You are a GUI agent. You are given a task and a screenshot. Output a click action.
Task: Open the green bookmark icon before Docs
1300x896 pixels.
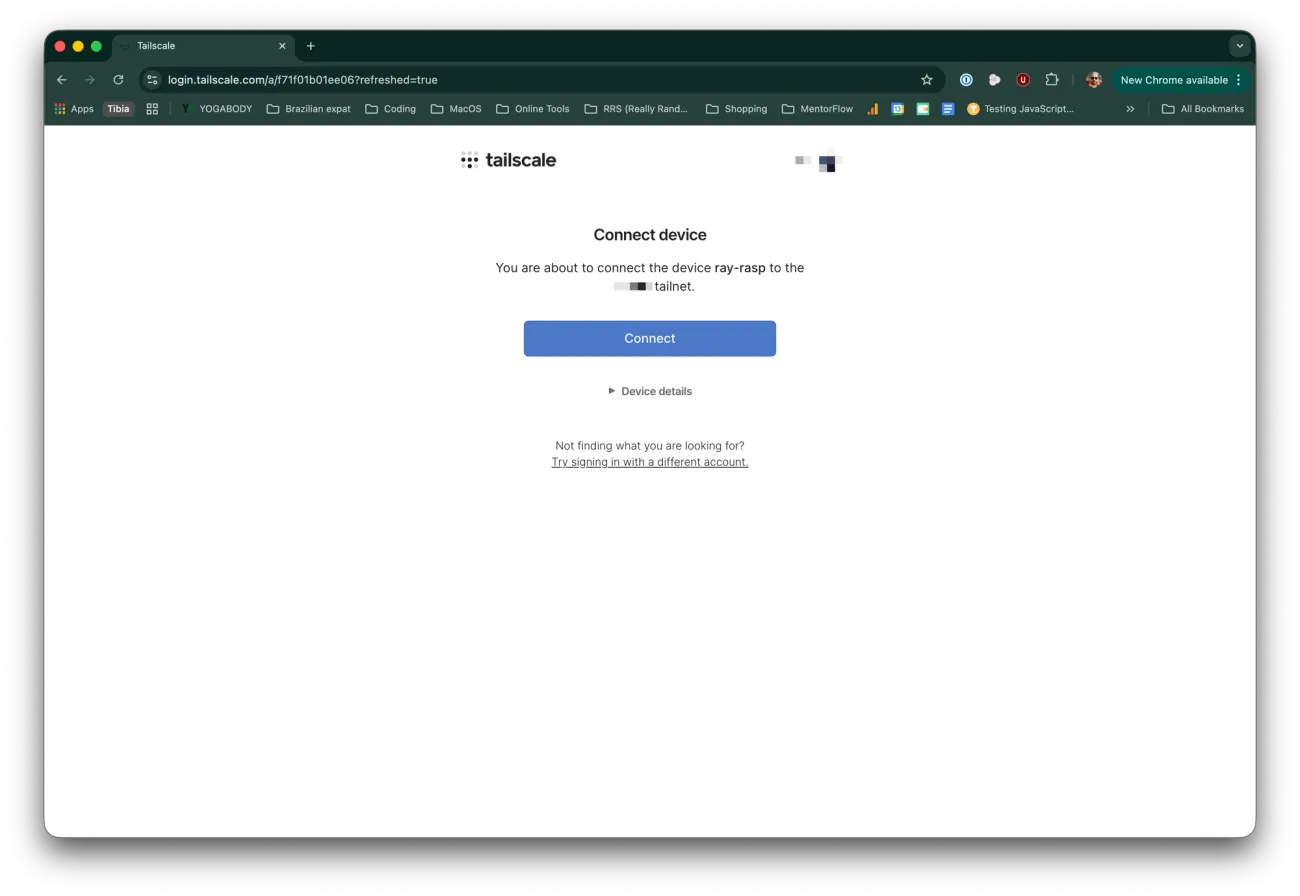[x=922, y=109]
